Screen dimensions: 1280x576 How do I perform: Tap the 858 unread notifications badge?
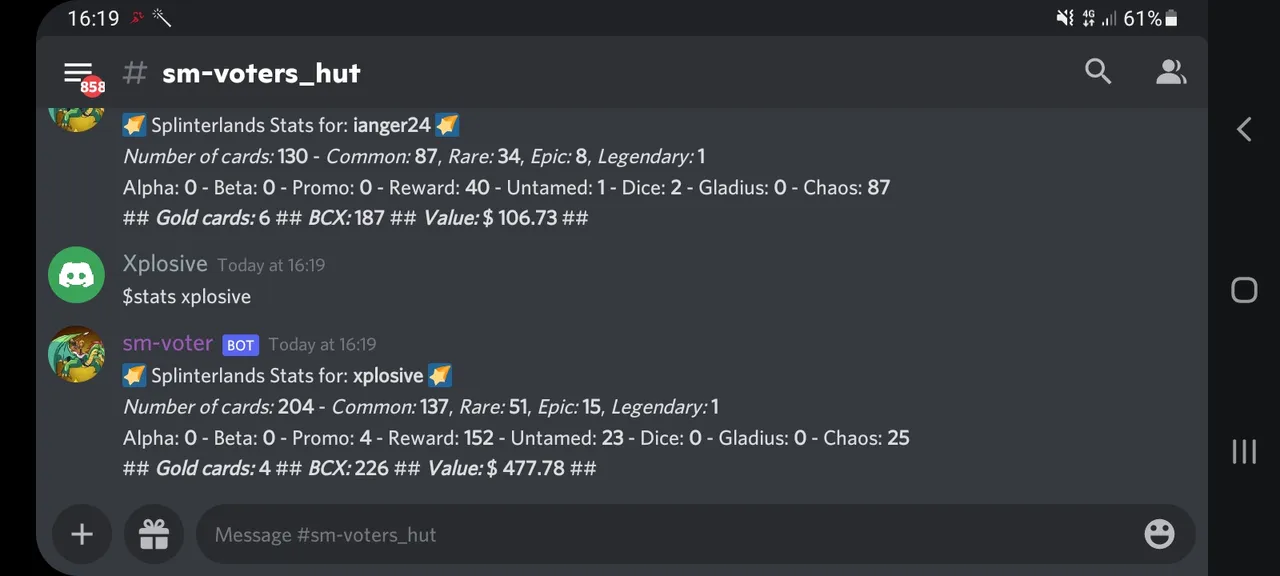[93, 87]
